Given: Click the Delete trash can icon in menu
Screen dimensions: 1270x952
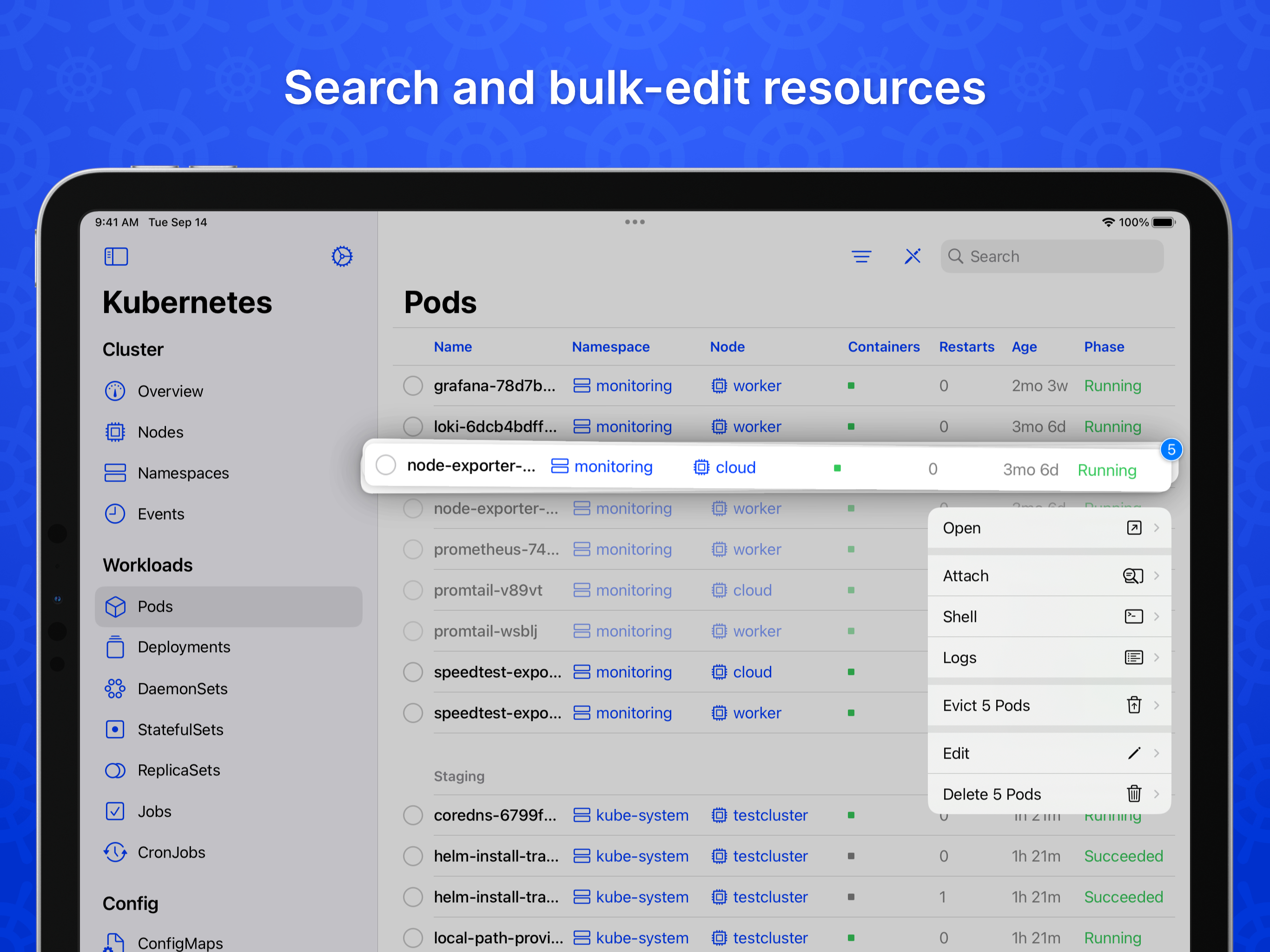Looking at the screenshot, I should click(1134, 793).
